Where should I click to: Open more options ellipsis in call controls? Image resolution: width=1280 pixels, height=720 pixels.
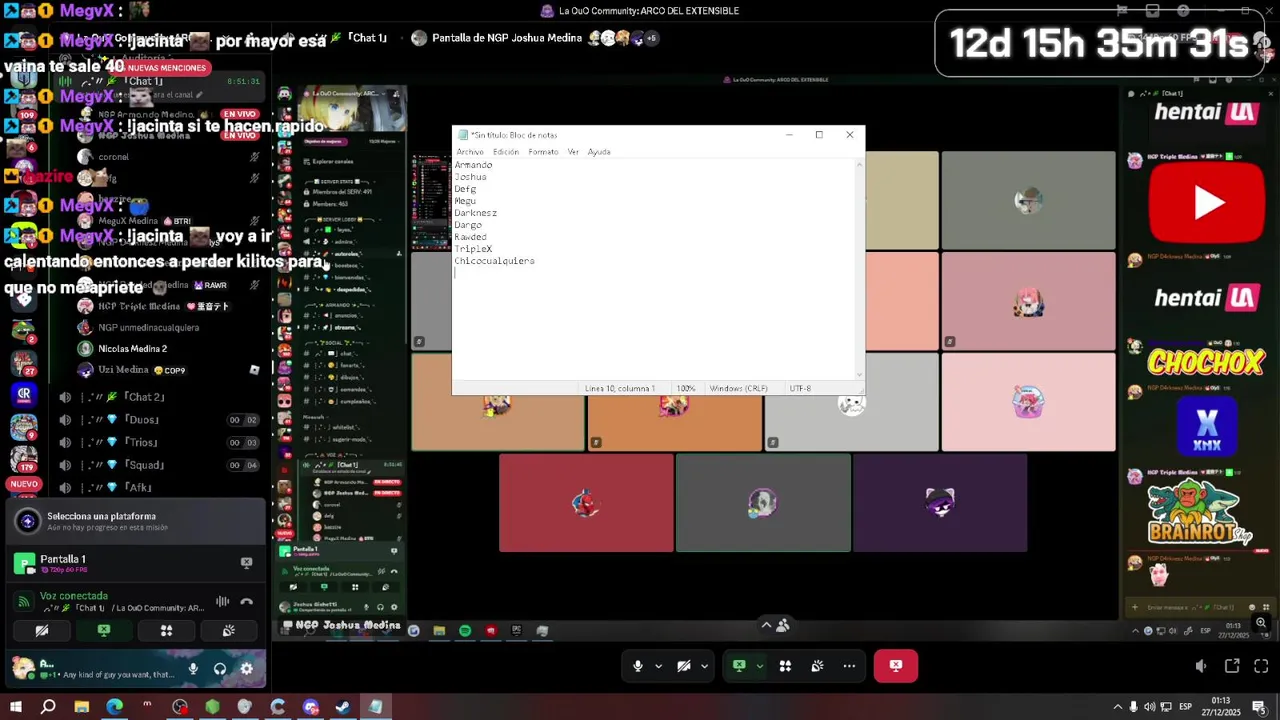(x=849, y=666)
